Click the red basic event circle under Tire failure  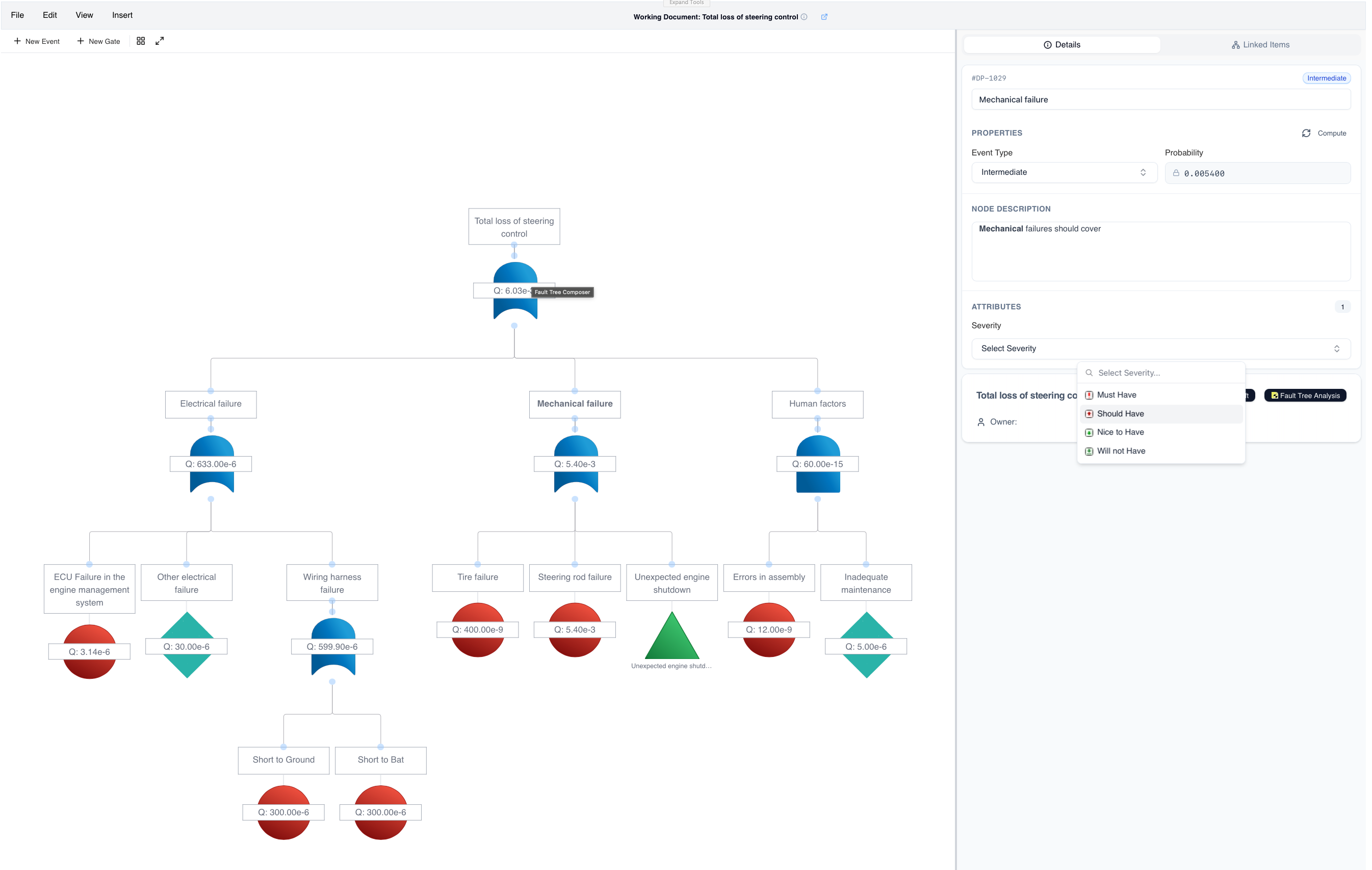(477, 648)
